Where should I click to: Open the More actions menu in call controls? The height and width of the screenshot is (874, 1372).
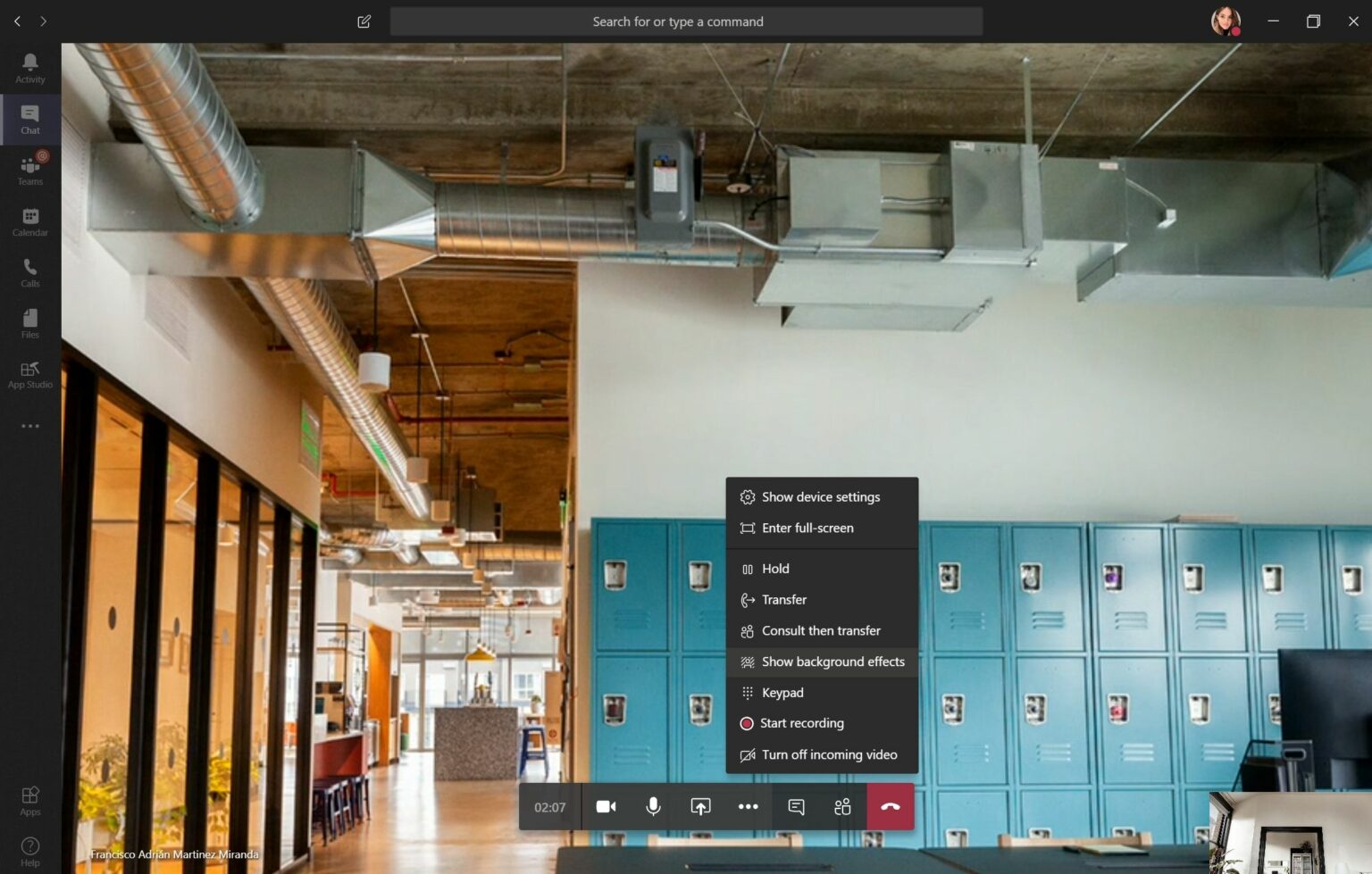click(748, 806)
